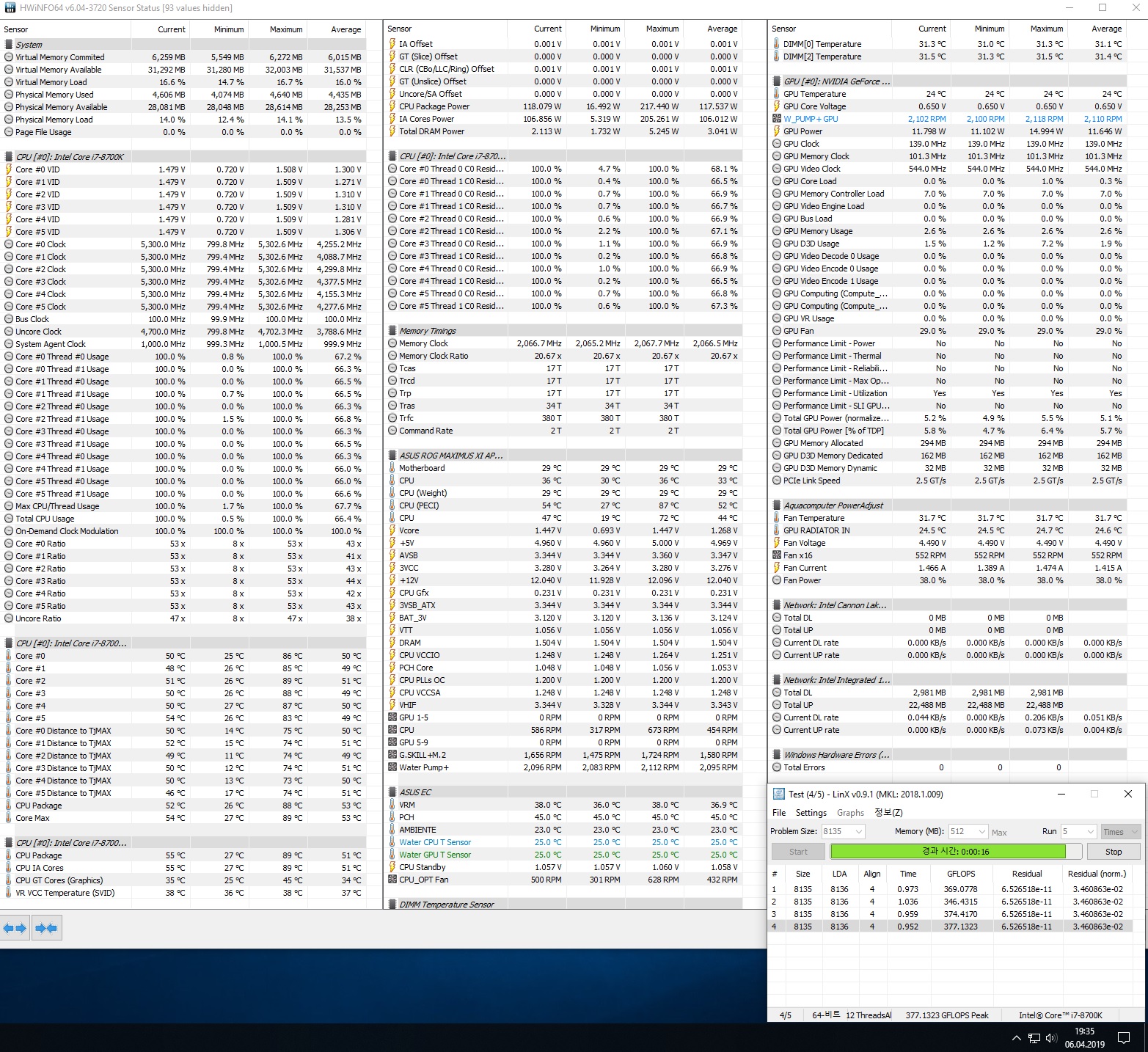The image size is (1148, 1052).
Task: Open the Run count dropdown
Action: 1090,831
